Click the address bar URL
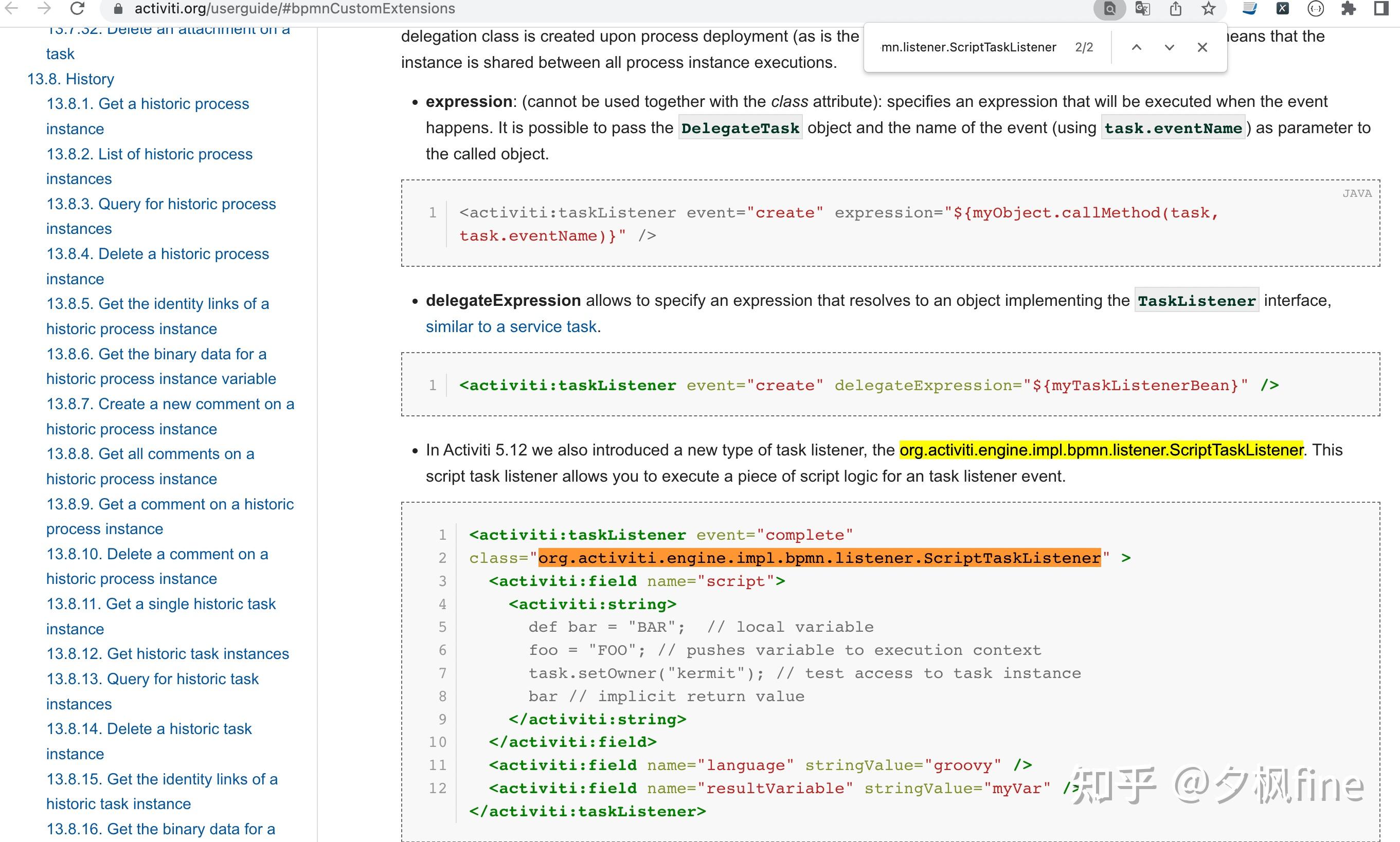The height and width of the screenshot is (842, 1400). pyautogui.click(x=294, y=9)
